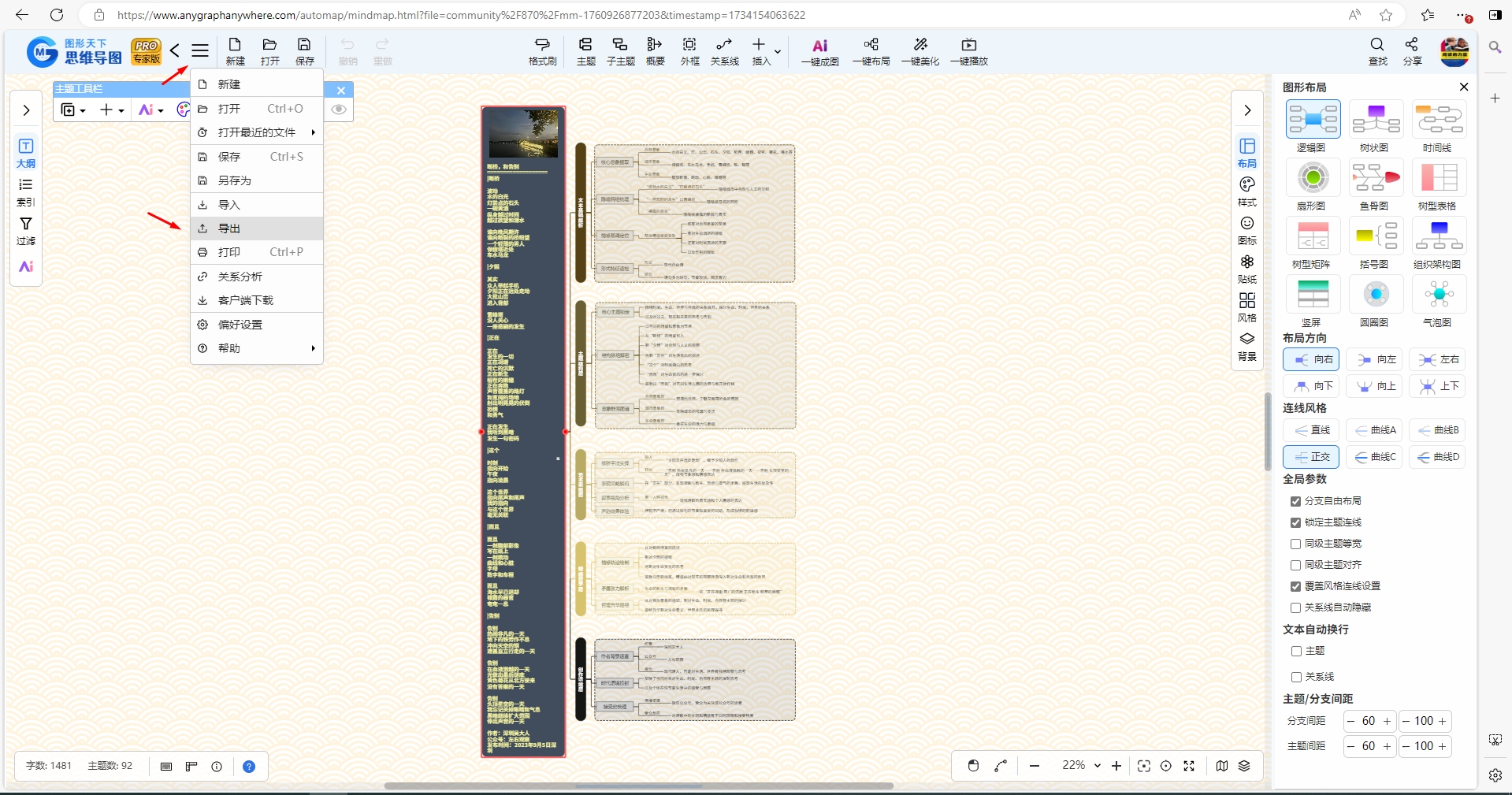Enable 同级主题对齐 checkbox
This screenshot has width=1512, height=795.
point(1295,565)
